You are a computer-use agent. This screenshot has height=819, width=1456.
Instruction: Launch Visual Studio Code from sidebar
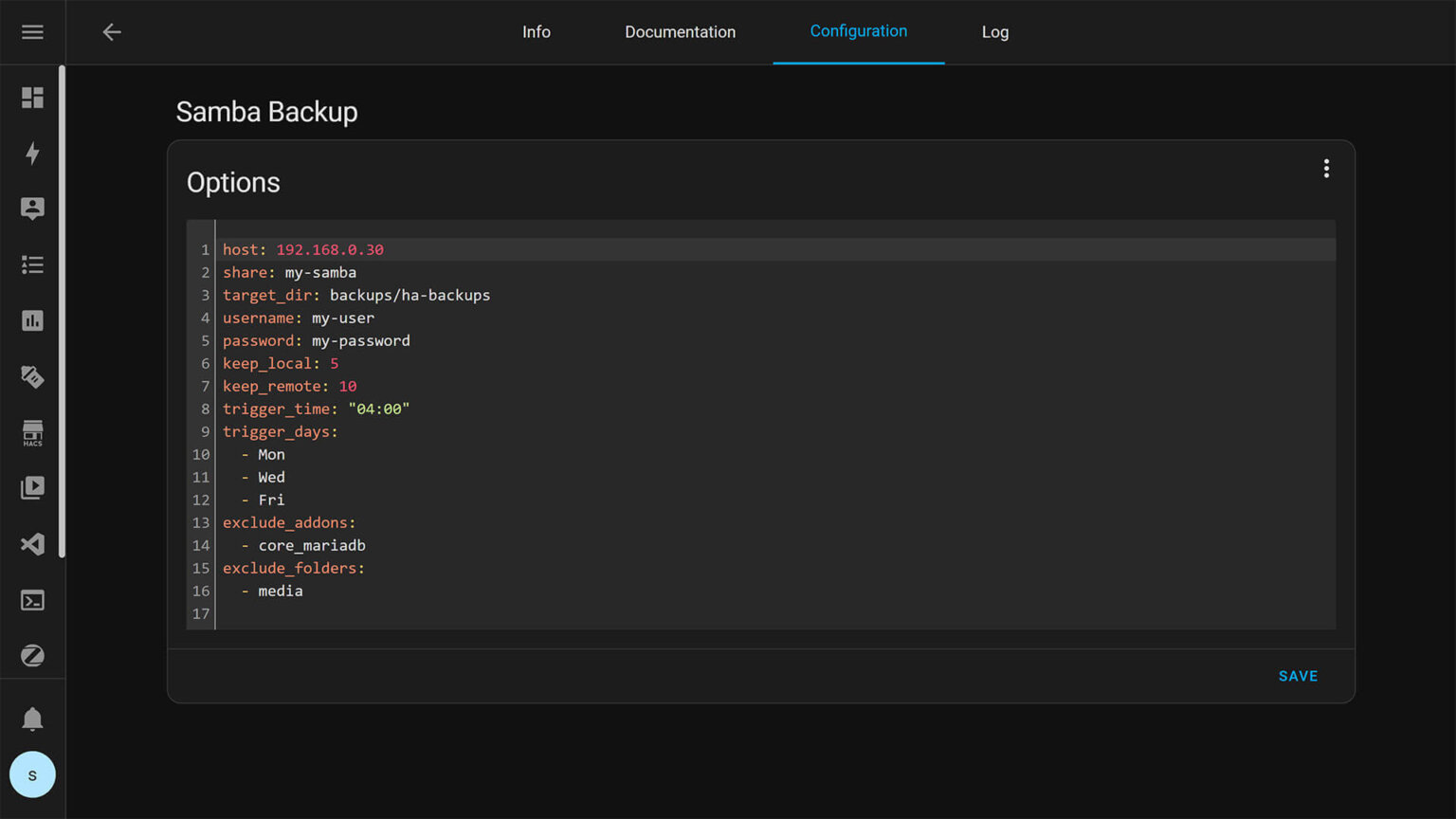tap(32, 544)
